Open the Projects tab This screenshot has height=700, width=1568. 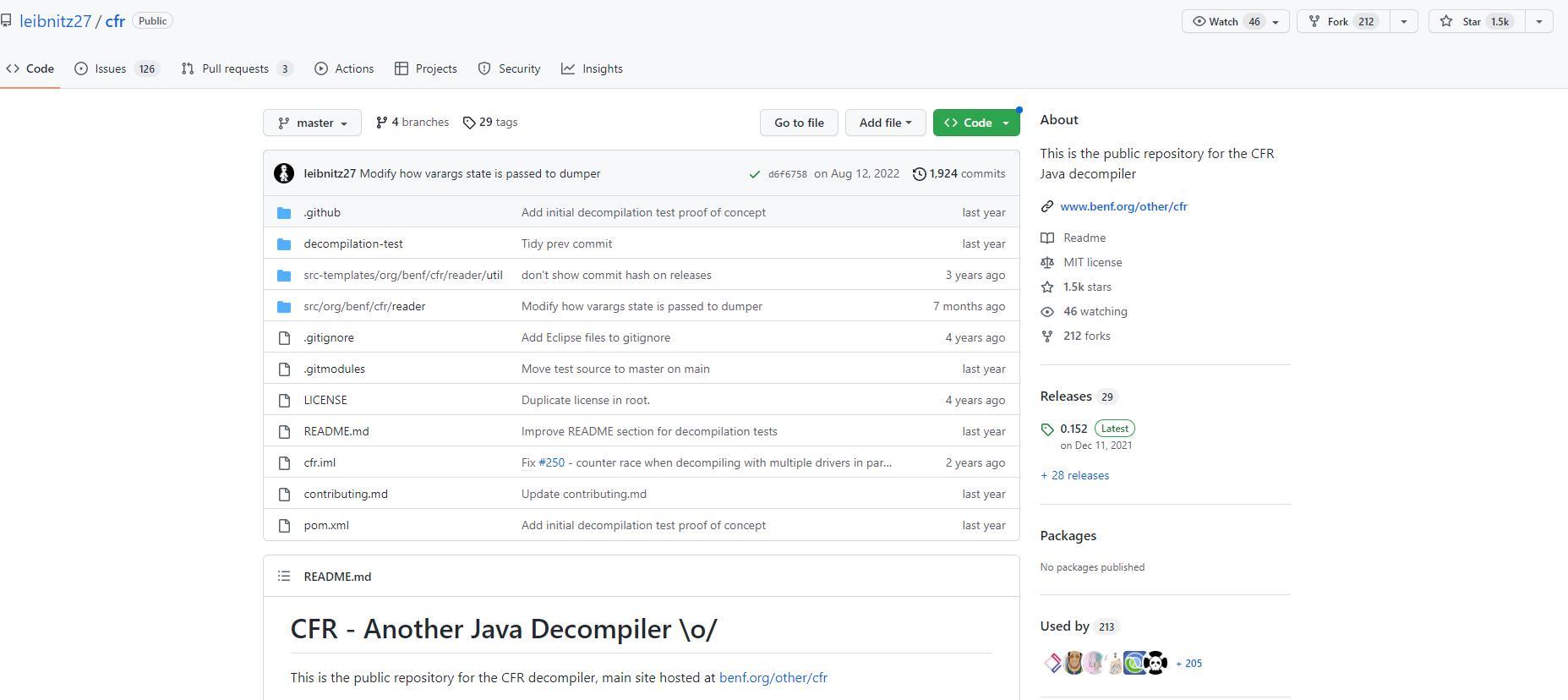point(426,68)
